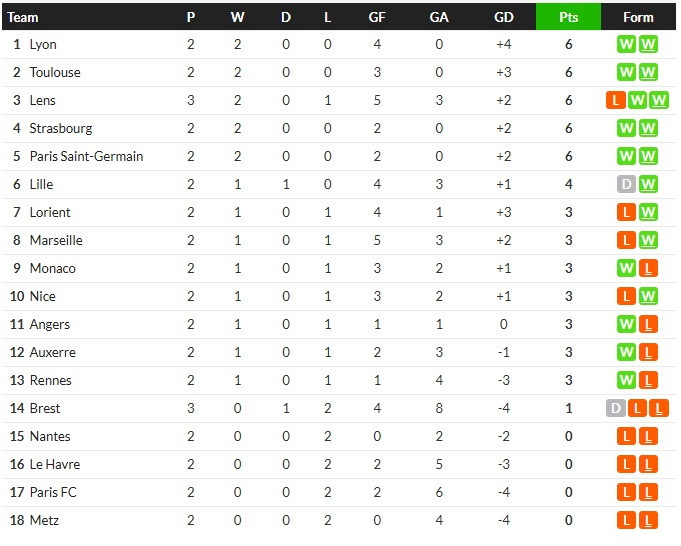Screen dimensions: 681x546
Task: Click Toulouse's first win form badge
Action: coord(626,72)
